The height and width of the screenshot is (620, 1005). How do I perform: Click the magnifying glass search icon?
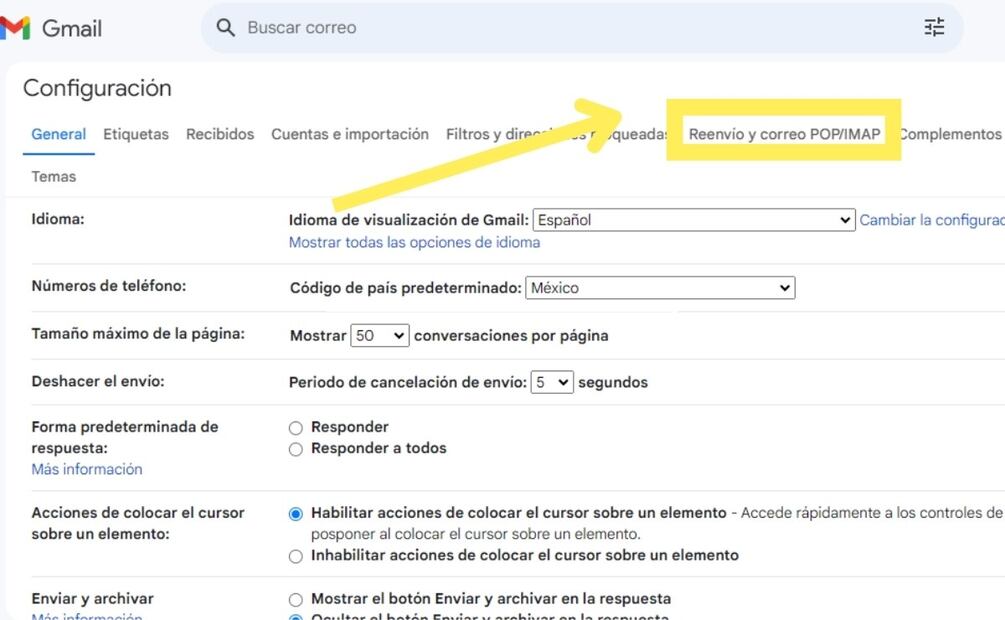tap(227, 28)
